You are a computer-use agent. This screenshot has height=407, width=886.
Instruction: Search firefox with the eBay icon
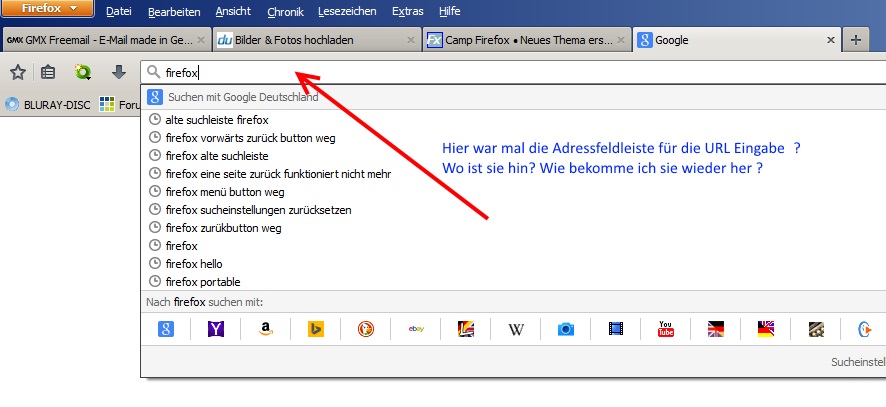click(416, 329)
